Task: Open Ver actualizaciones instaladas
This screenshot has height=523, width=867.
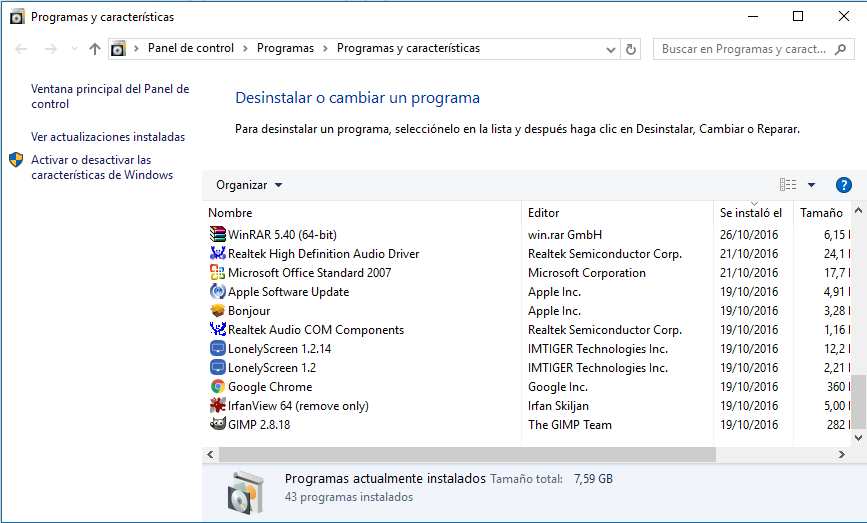Action: (x=108, y=137)
